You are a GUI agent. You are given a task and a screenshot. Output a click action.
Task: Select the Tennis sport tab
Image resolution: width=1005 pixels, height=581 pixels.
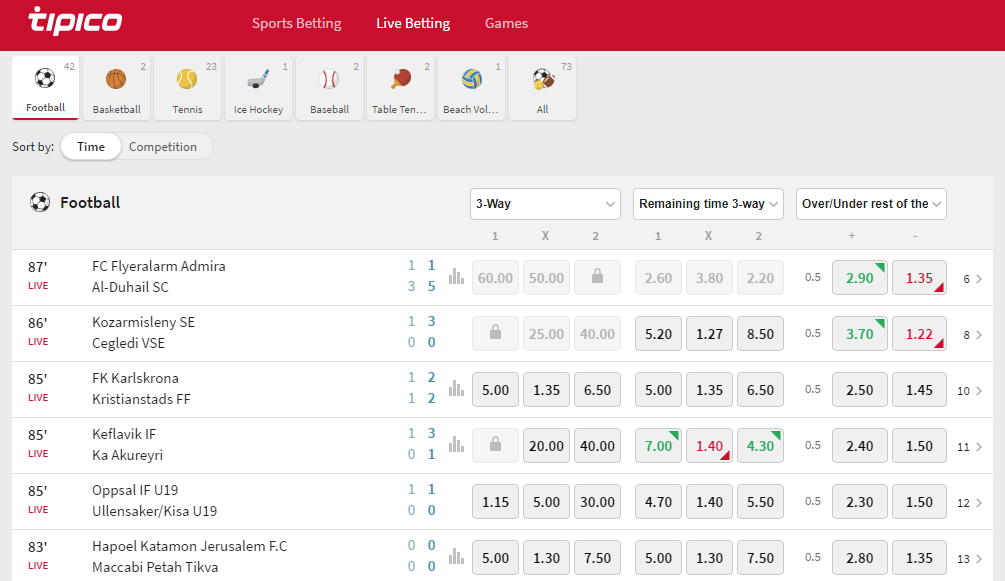[187, 88]
